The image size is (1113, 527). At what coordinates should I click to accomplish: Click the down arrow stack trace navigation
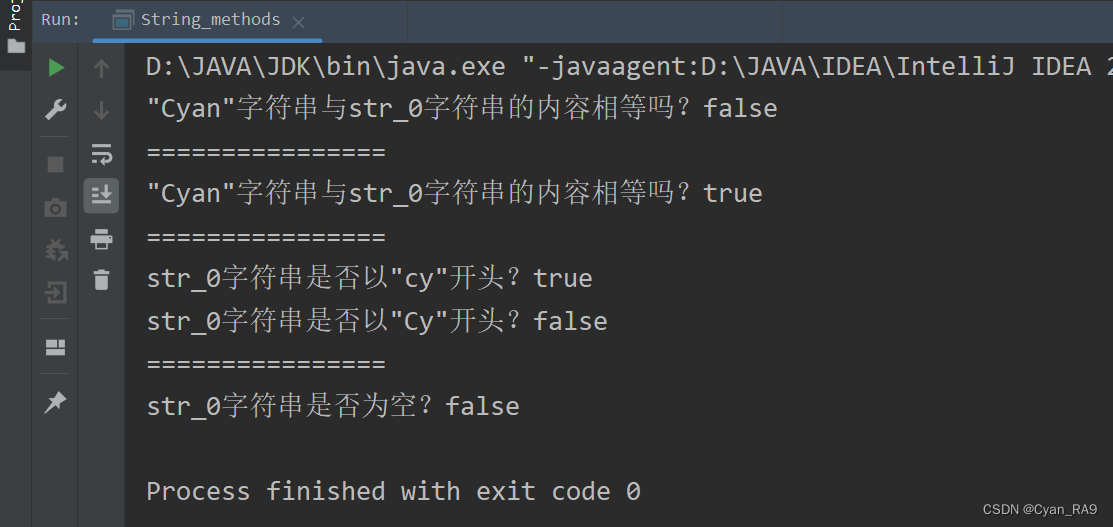point(102,110)
